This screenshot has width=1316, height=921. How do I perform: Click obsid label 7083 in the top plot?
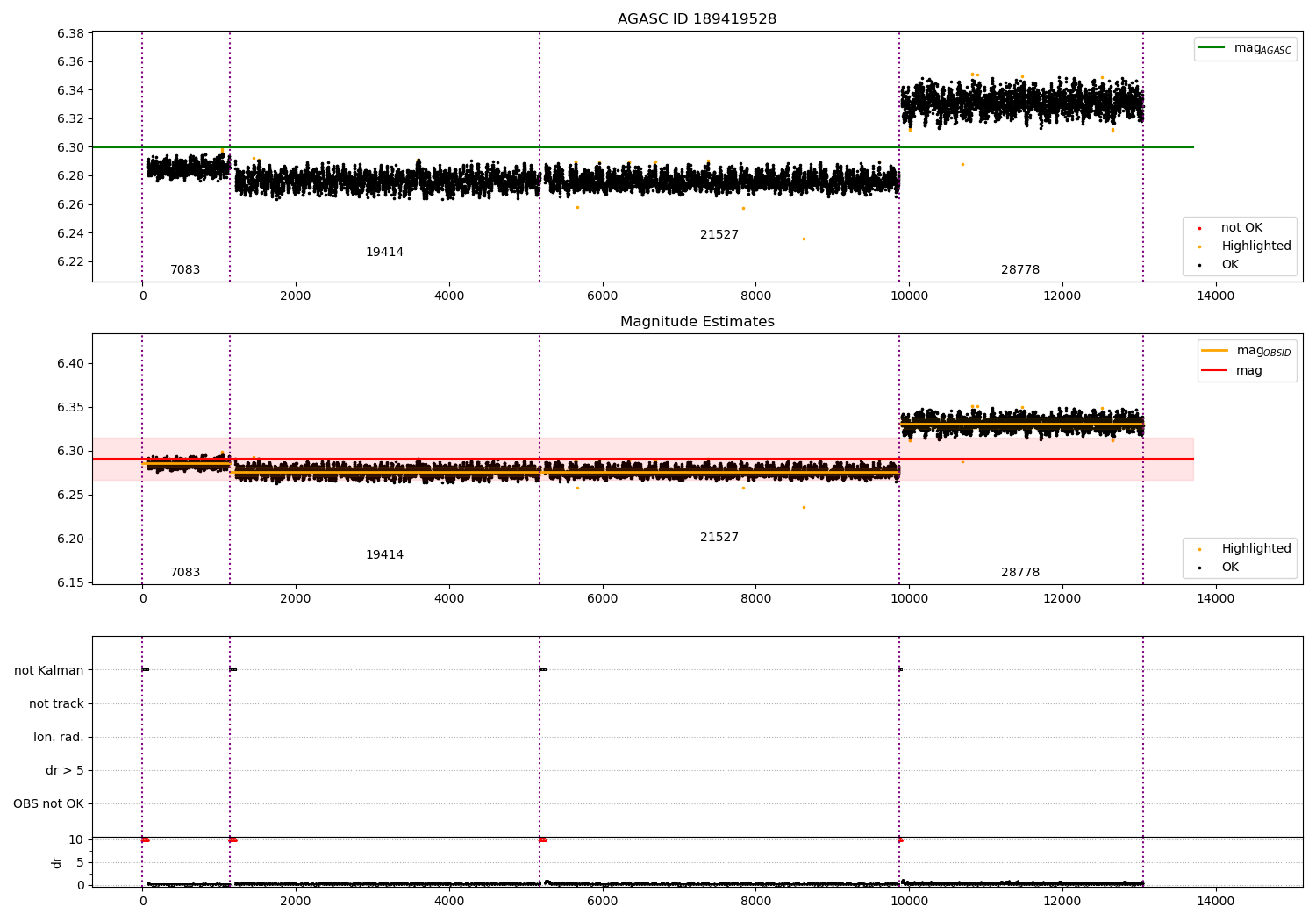point(185,270)
